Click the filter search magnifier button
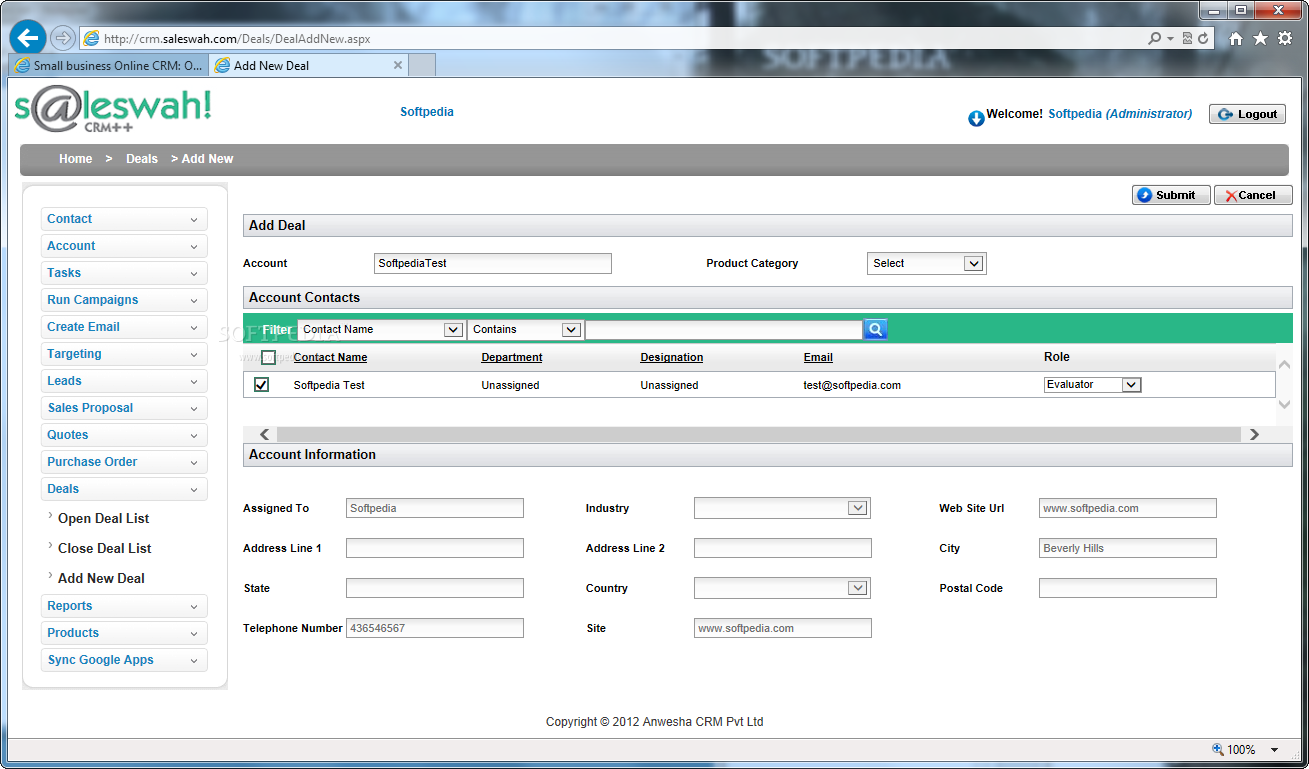Image resolution: width=1309 pixels, height=769 pixels. (x=875, y=329)
